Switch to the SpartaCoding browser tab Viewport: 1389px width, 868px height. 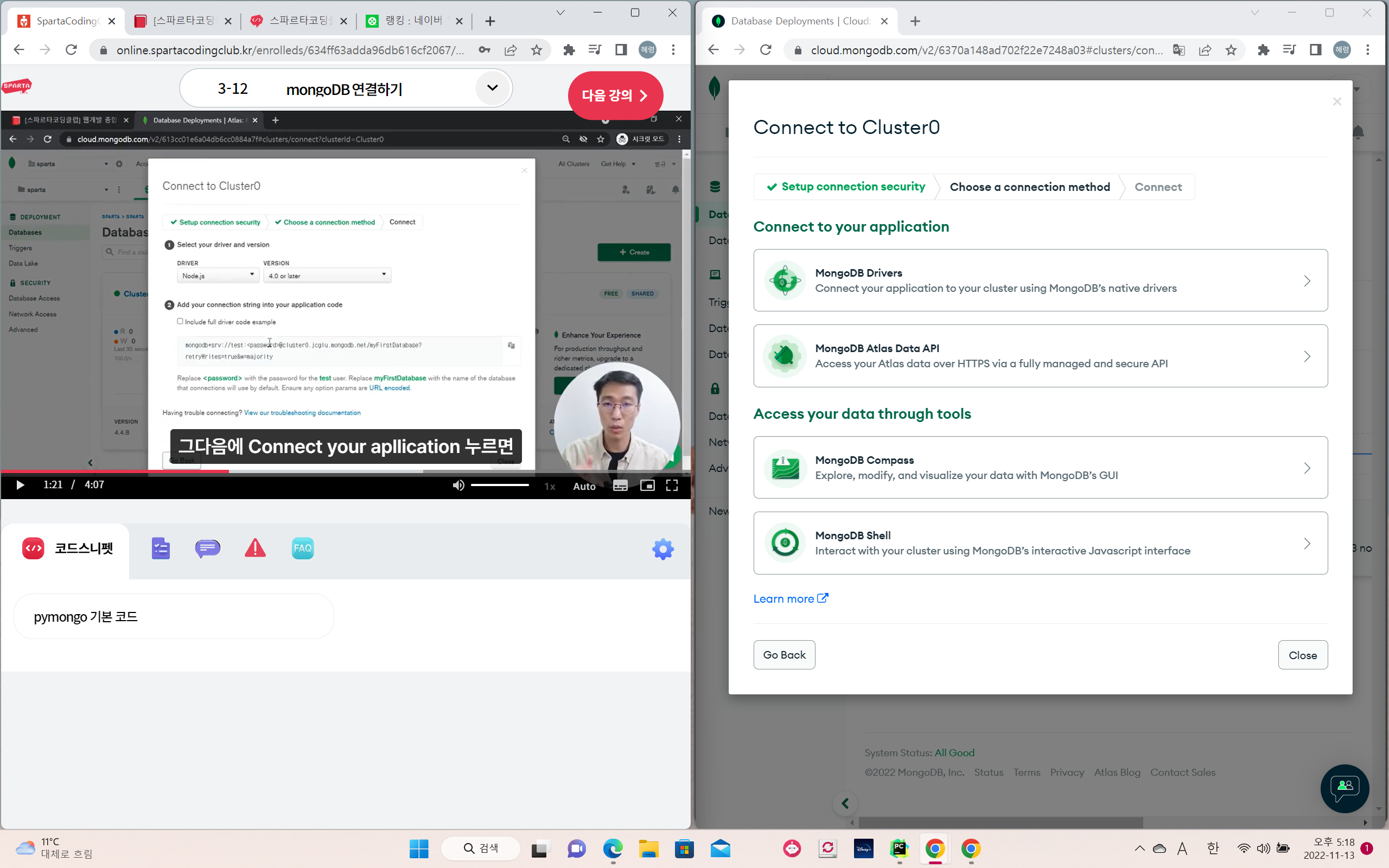[65, 21]
